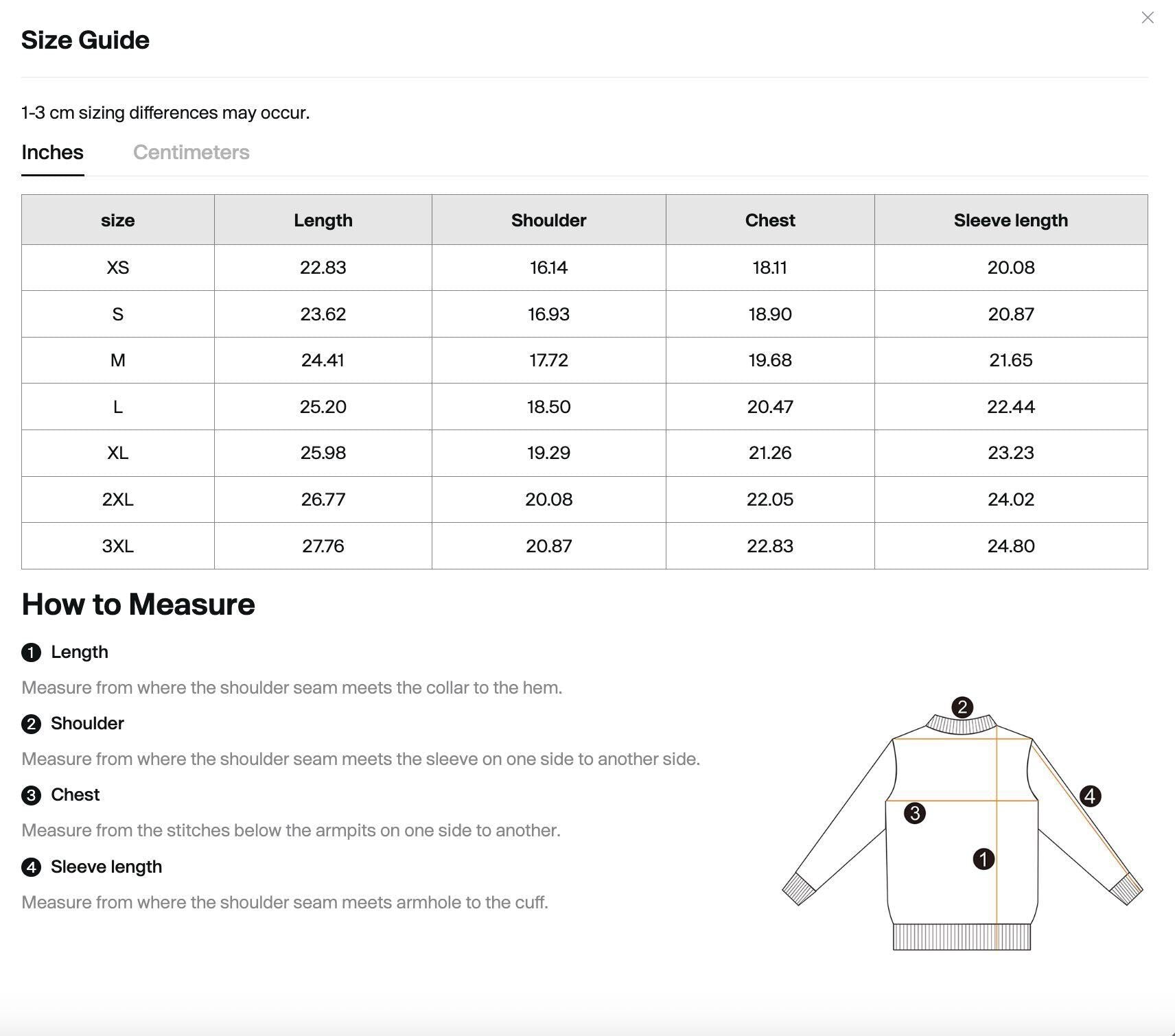Screen dimensions: 1175x1036
Task: Click marker 2 on the sweater diagram
Action: 962,707
